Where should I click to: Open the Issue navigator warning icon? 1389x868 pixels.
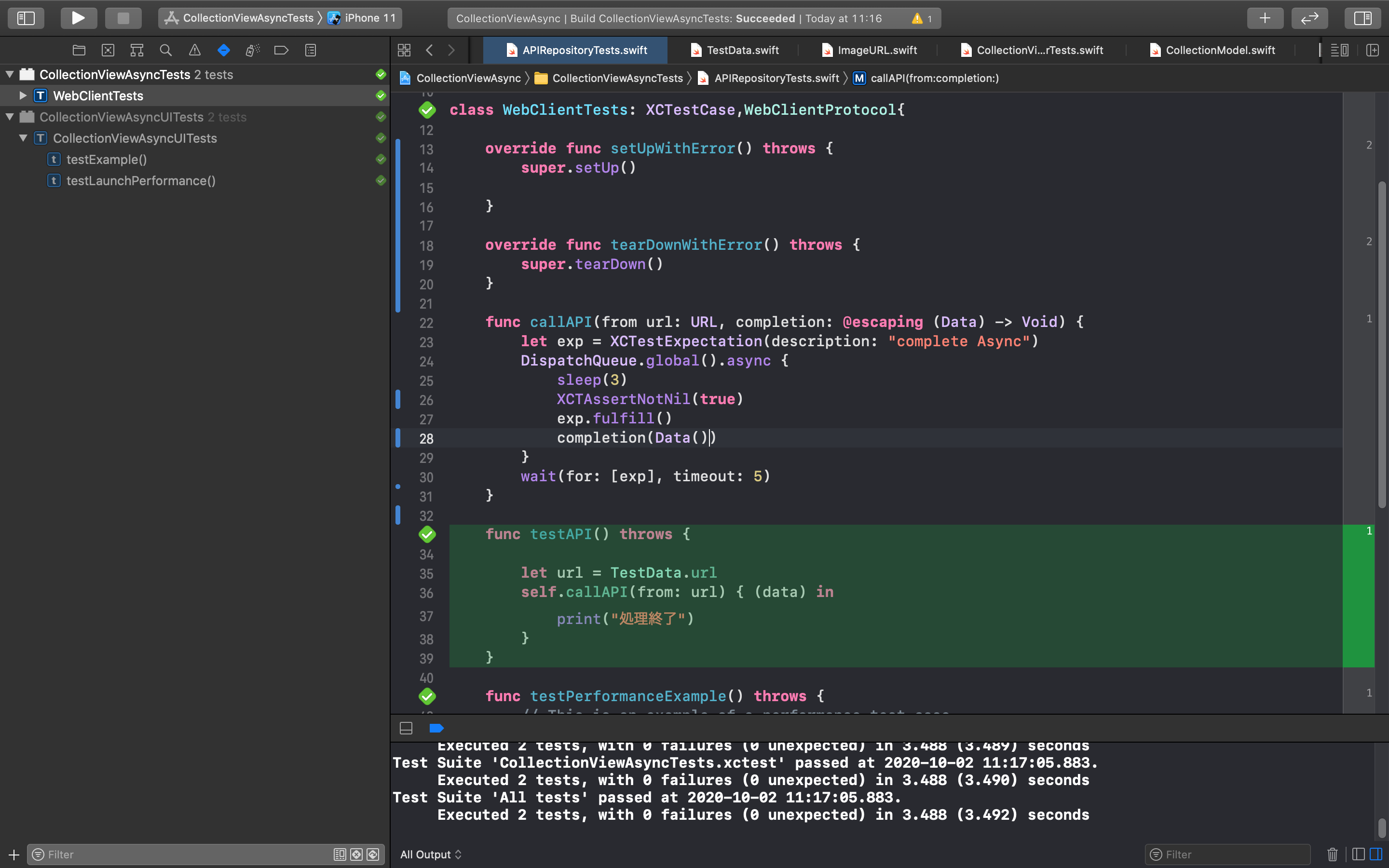194,51
